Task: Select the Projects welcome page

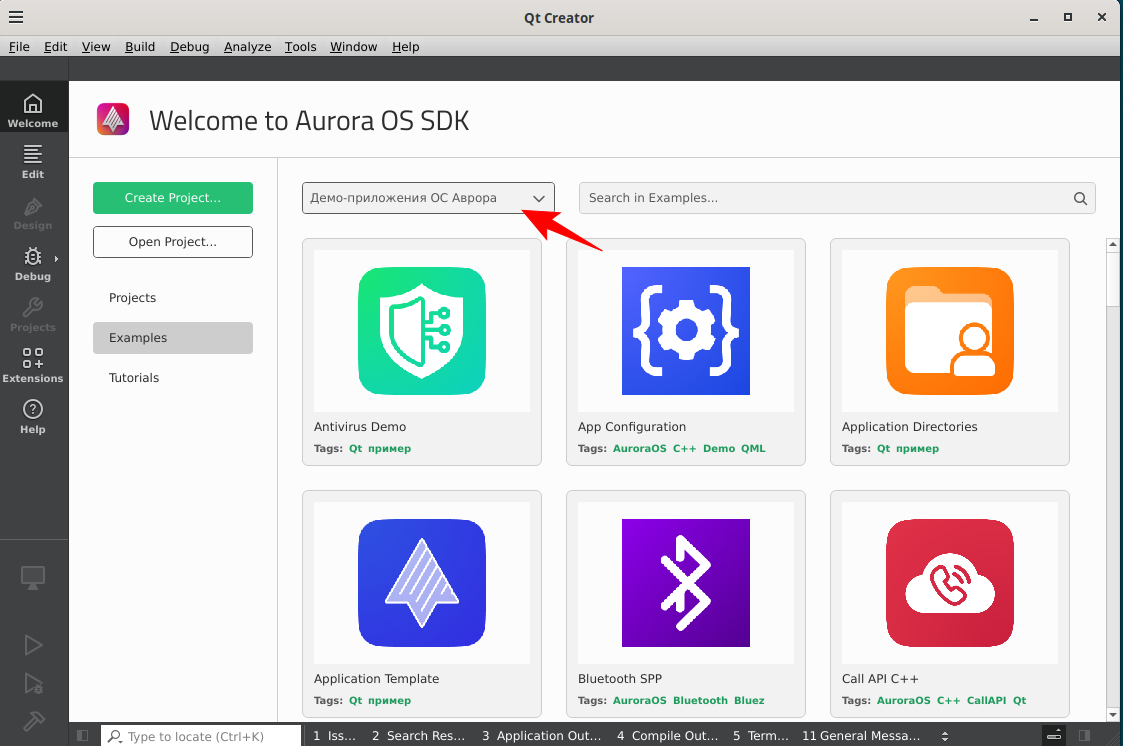Action: tap(173, 298)
